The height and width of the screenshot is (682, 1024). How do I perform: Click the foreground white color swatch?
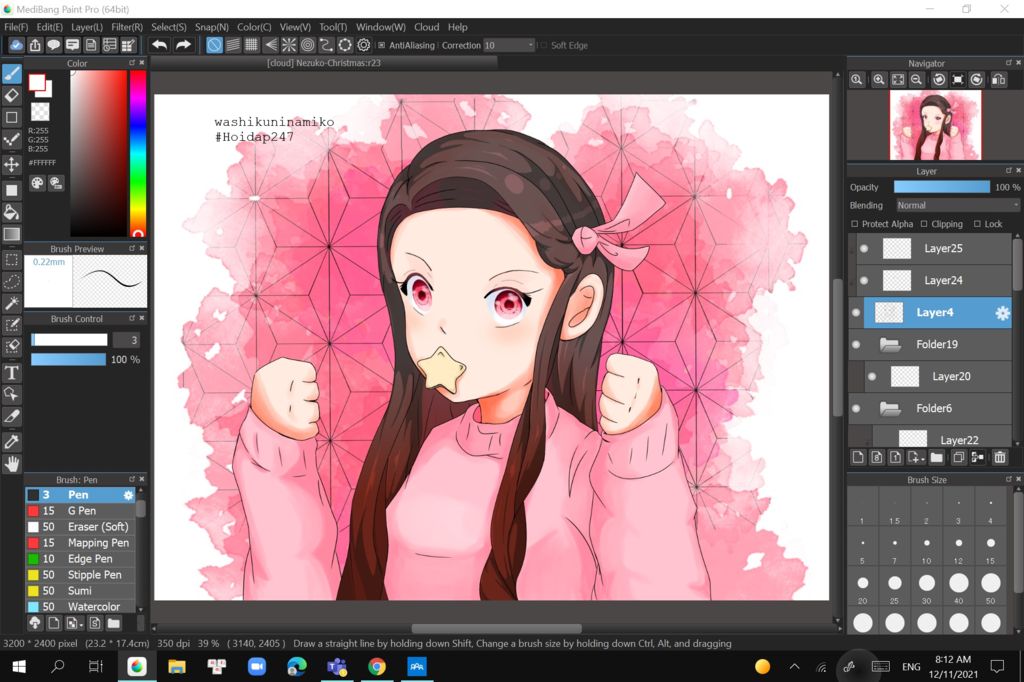(x=37, y=82)
